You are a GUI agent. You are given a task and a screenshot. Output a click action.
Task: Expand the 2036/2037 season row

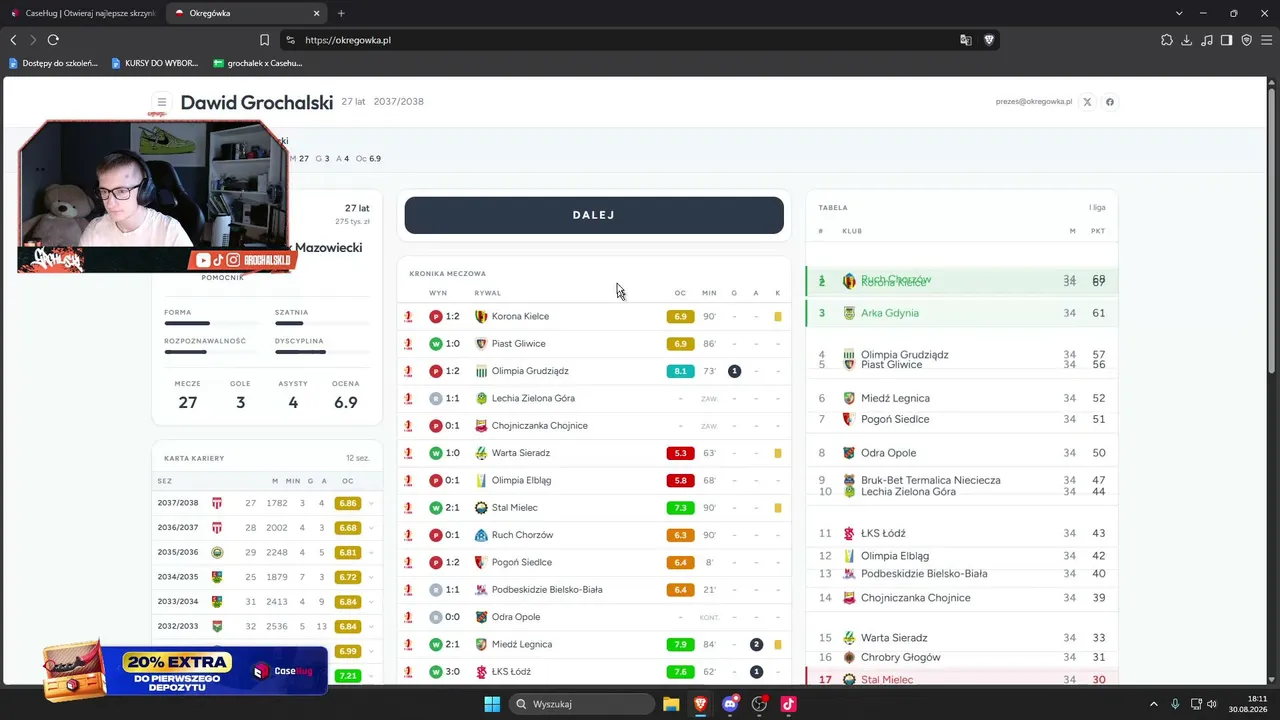[371, 528]
